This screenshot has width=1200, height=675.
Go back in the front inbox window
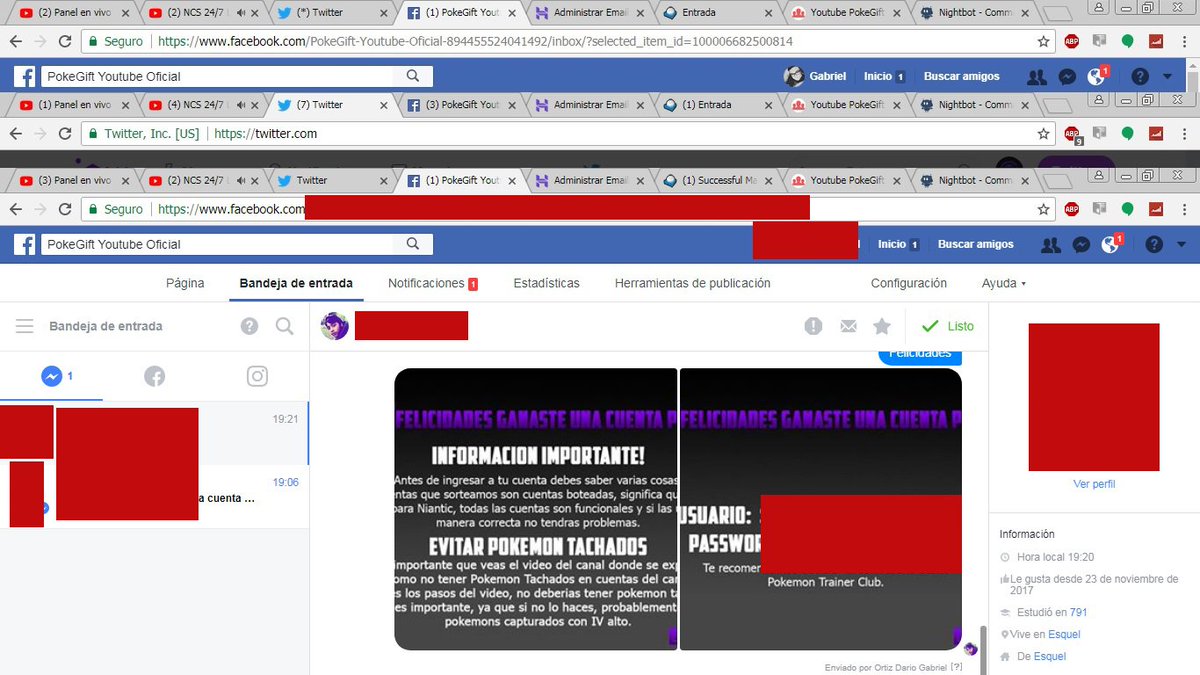pyautogui.click(x=15, y=209)
